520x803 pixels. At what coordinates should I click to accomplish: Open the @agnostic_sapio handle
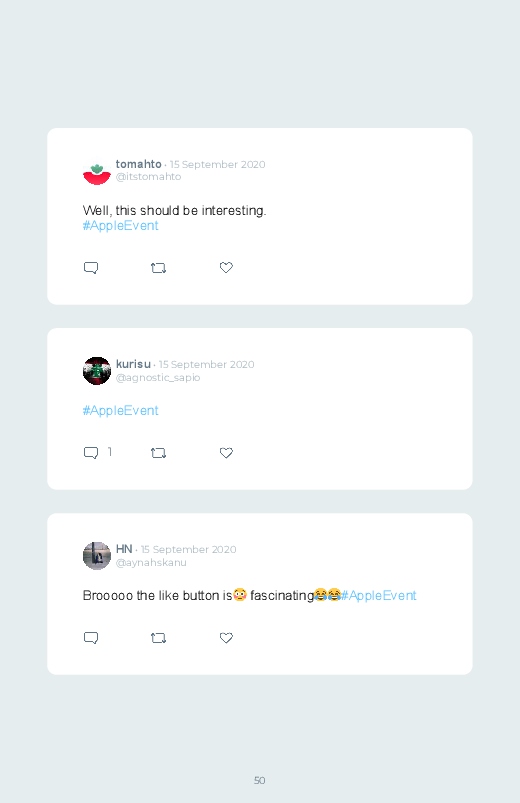click(158, 377)
